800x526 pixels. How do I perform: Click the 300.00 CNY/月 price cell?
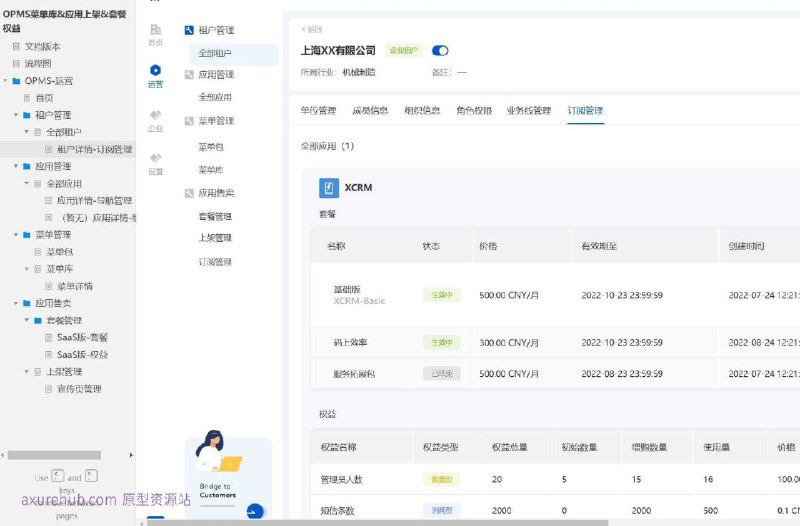509,342
